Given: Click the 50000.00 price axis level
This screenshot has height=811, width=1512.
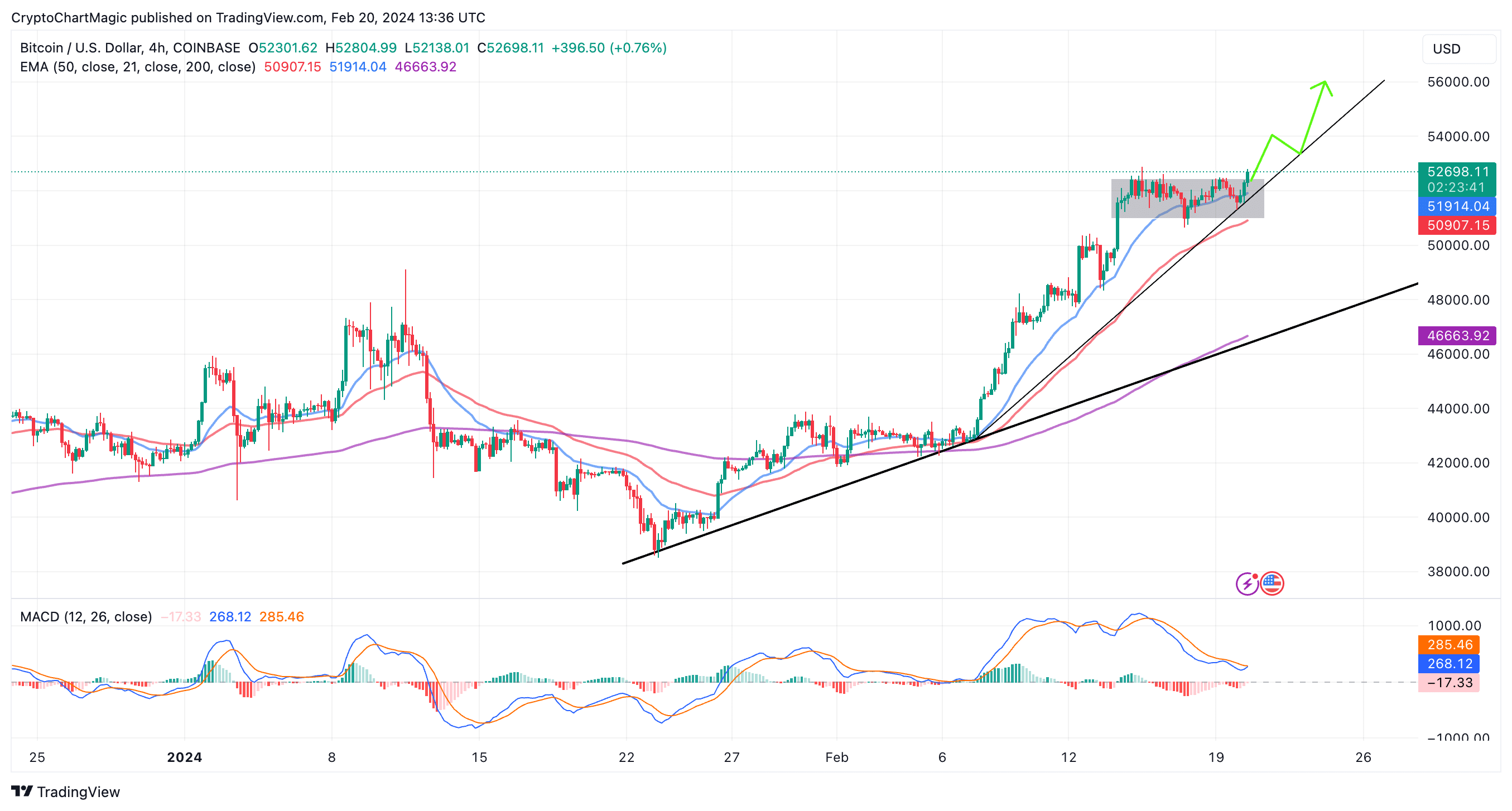Looking at the screenshot, I should point(1458,245).
